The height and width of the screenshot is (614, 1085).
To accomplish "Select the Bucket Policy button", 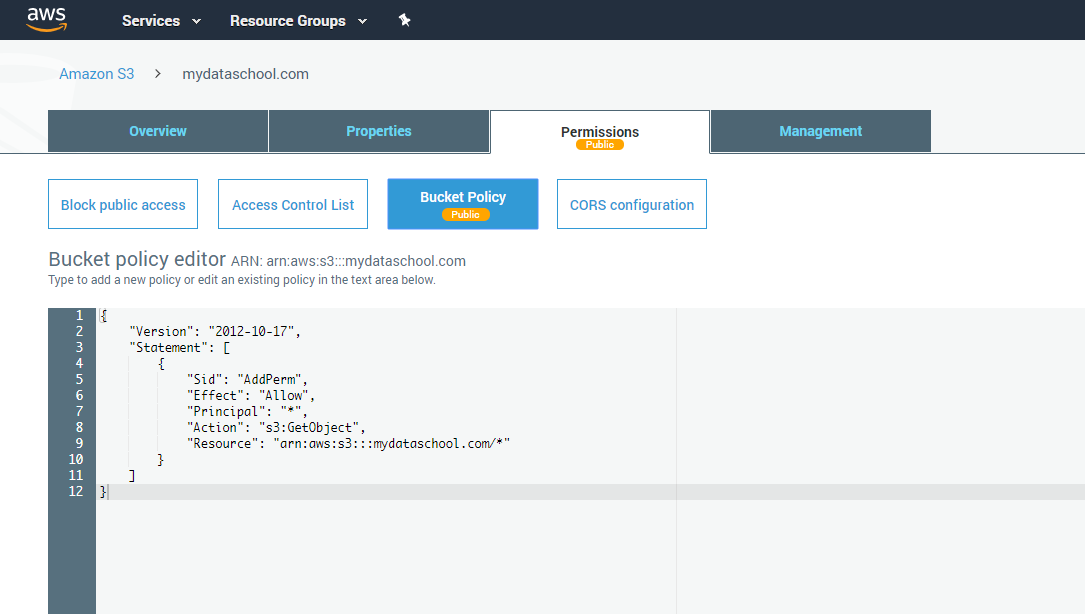I will (463, 204).
